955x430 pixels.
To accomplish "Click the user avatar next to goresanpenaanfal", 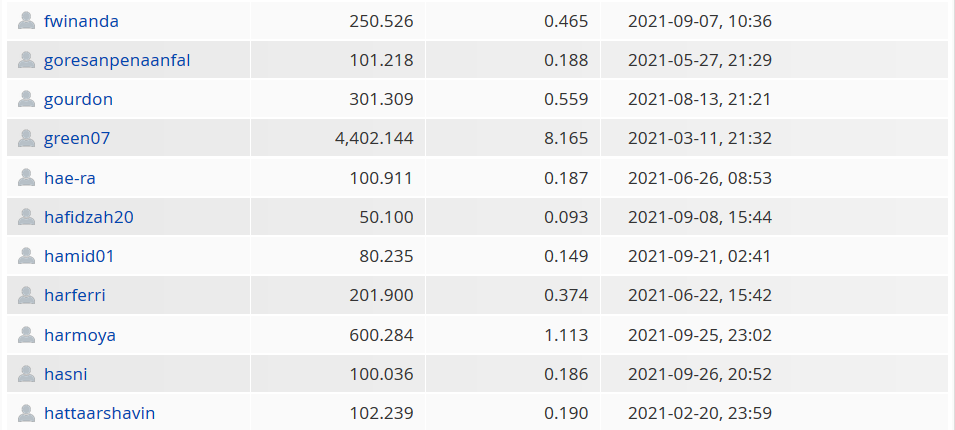I will click(x=26, y=60).
